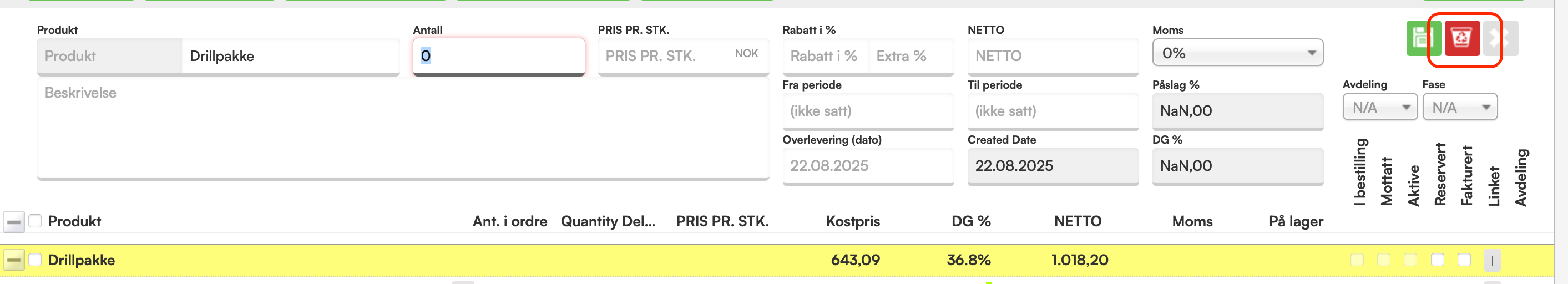Collapse the Drillpakke row with minus icon
Image resolution: width=1568 pixels, height=284 pixels.
click(14, 260)
